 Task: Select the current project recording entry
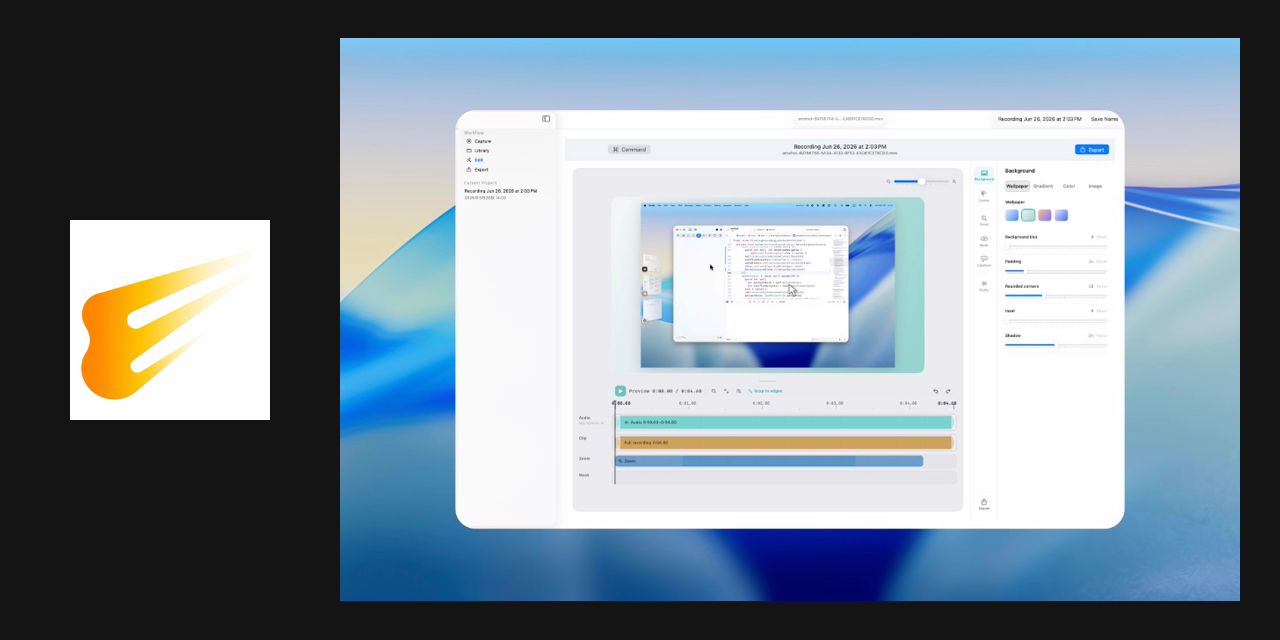(500, 194)
